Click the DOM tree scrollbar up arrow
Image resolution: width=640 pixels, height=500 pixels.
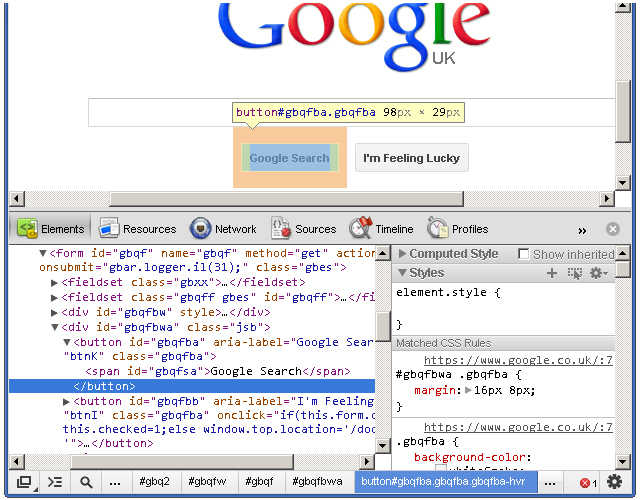[x=382, y=253]
